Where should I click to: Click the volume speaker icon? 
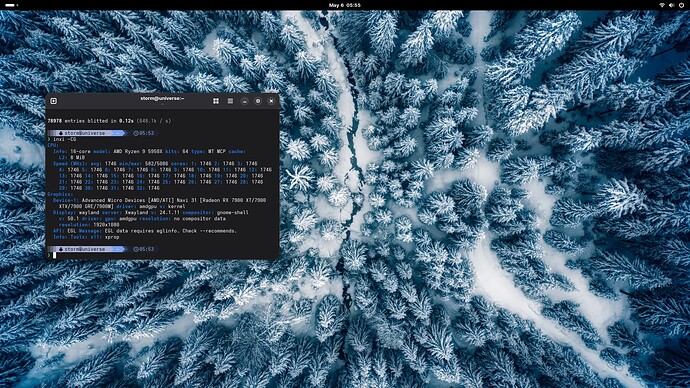(x=672, y=5)
